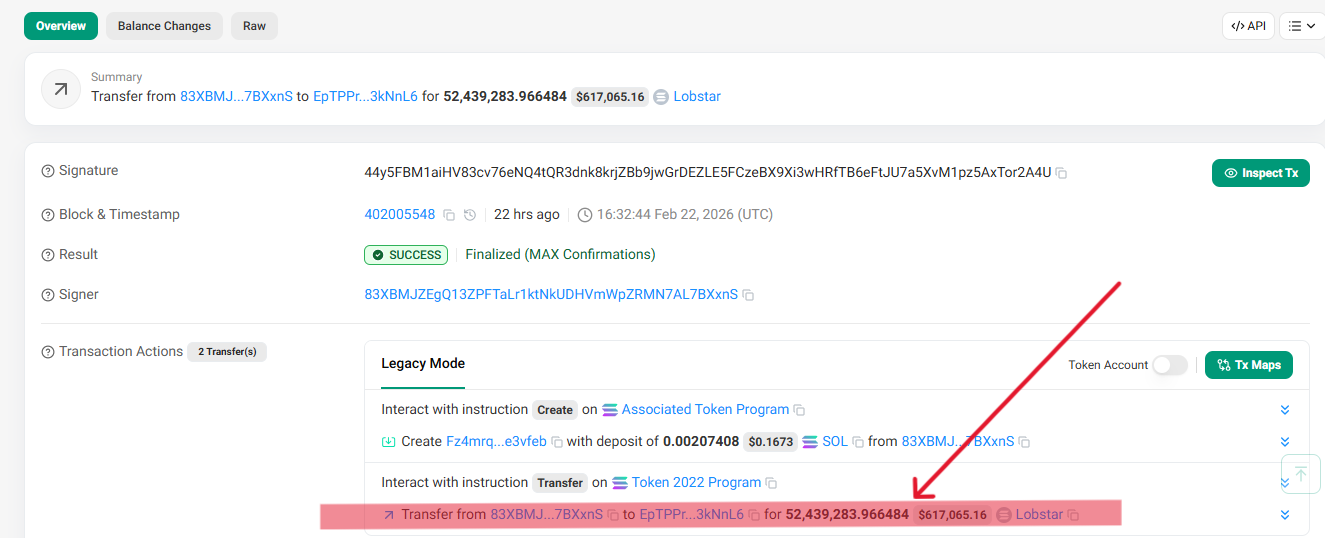Image resolution: width=1325 pixels, height=538 pixels.
Task: Copy the Fz4mrq...e3vfeb account address
Action: pyautogui.click(x=557, y=442)
